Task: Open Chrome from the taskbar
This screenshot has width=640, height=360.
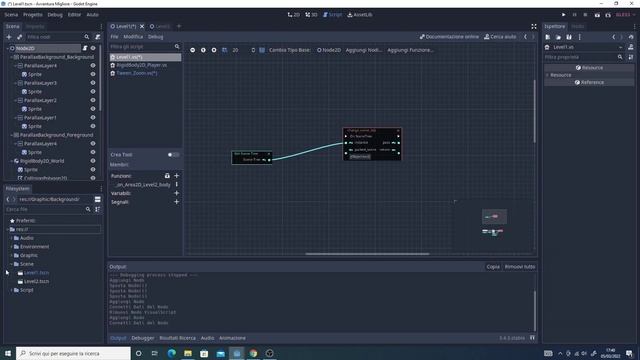Action: pos(253,353)
